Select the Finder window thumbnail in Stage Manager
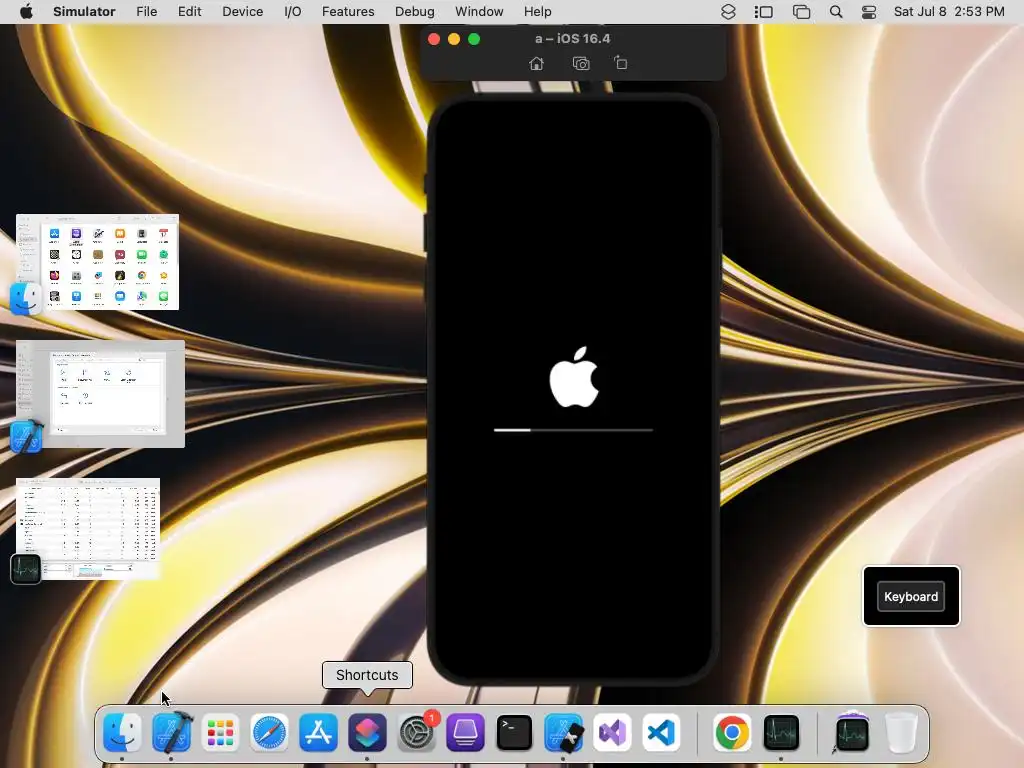The height and width of the screenshot is (768, 1024). (x=97, y=262)
